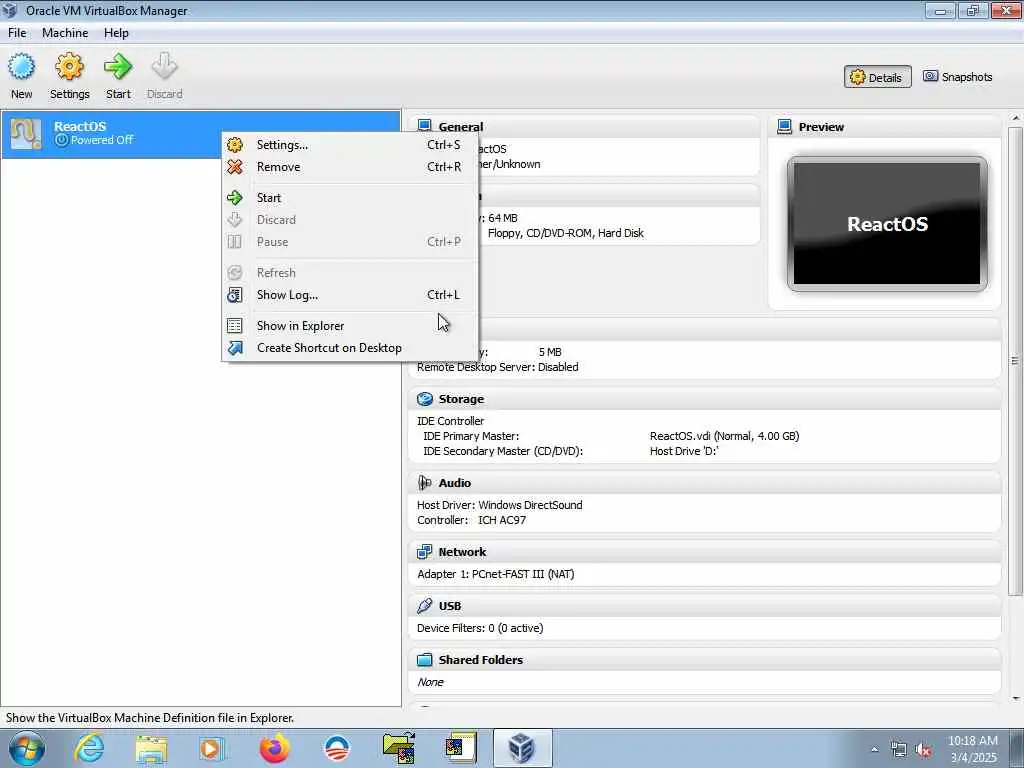Open the Machine menu

pos(65,33)
